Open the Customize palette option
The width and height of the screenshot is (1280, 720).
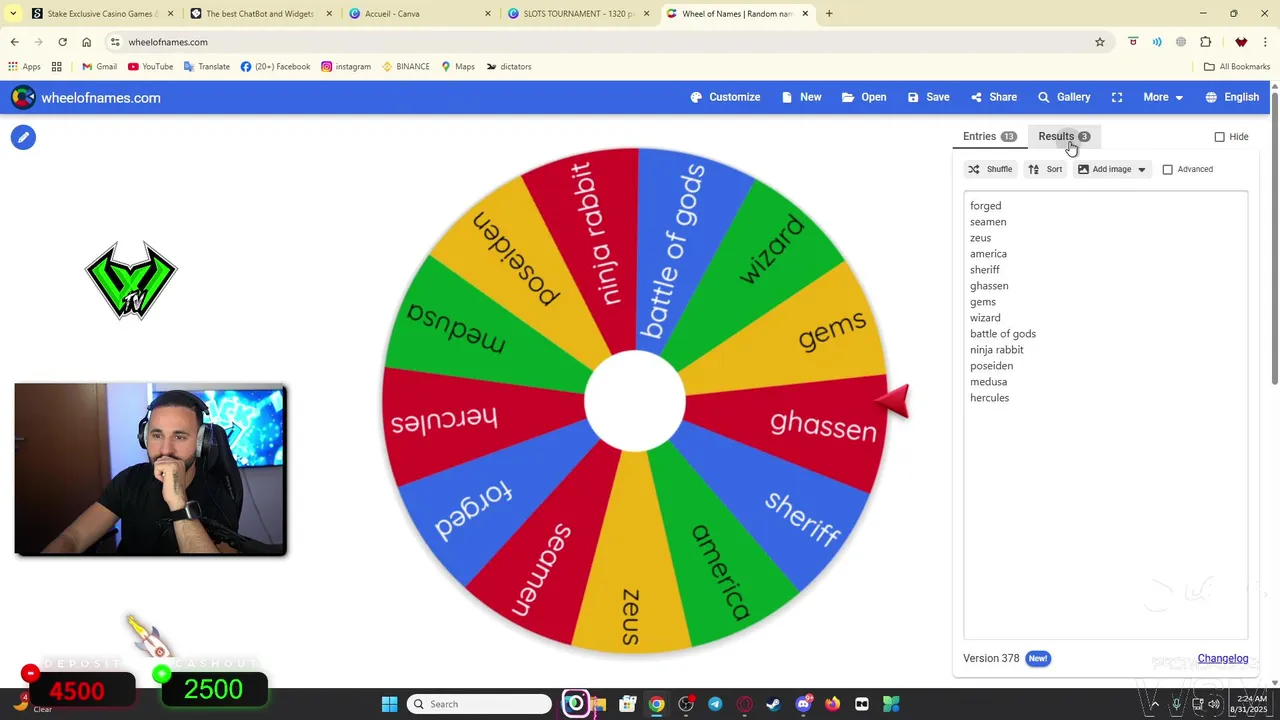[725, 97]
